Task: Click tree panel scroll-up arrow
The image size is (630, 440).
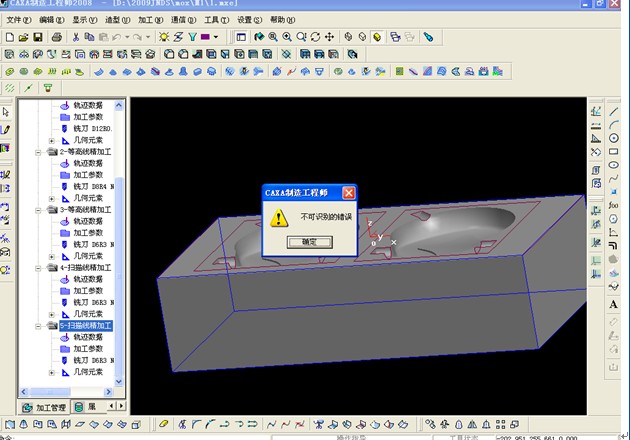Action: pyautogui.click(x=119, y=105)
